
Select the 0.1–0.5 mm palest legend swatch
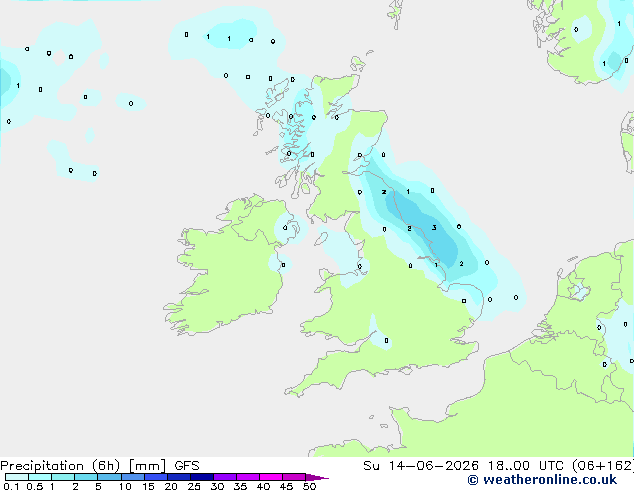(17, 477)
